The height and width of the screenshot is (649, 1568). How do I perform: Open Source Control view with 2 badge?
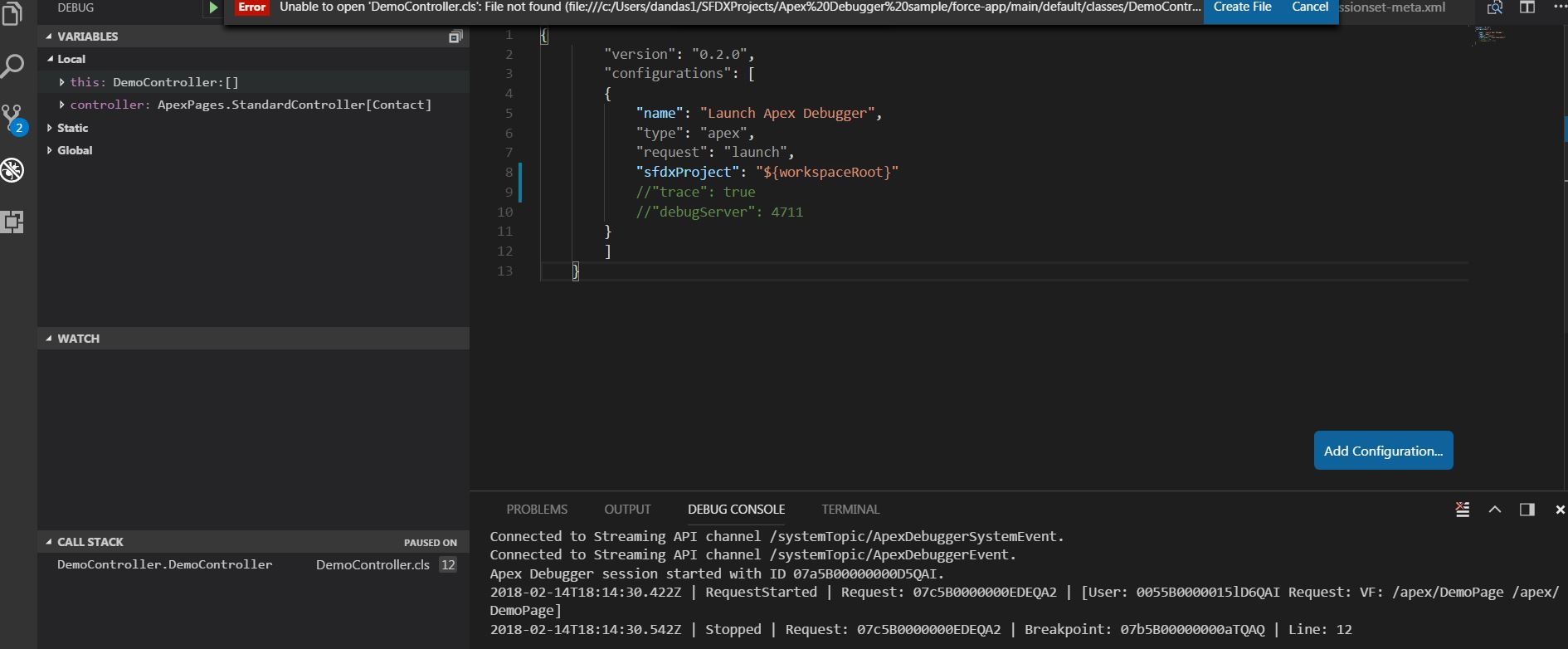click(13, 119)
